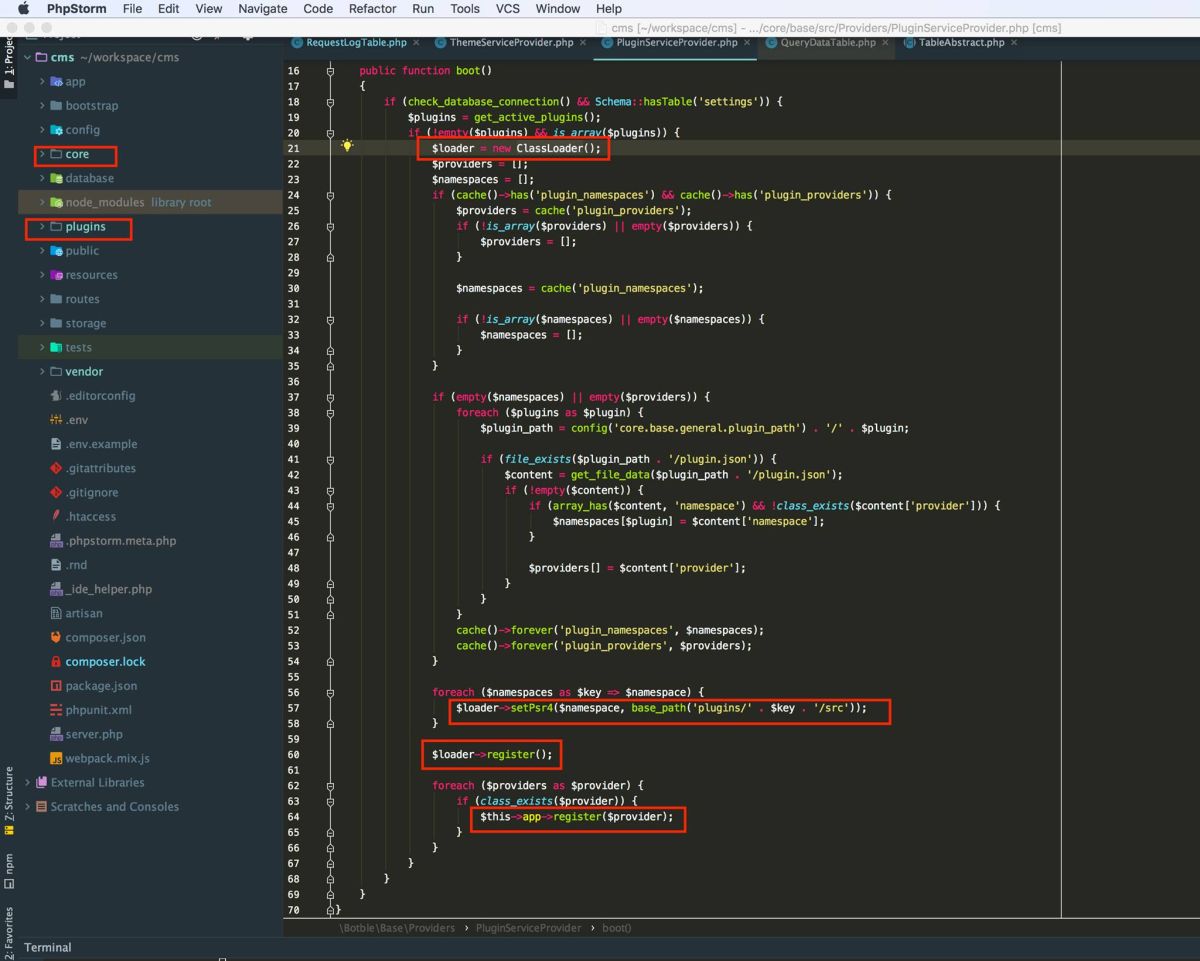Open the PhpStorm application menu
The width and height of the screenshot is (1200, 961).
pos(79,9)
